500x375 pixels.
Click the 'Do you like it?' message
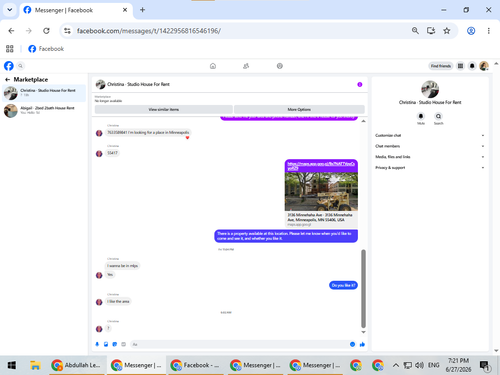point(343,285)
